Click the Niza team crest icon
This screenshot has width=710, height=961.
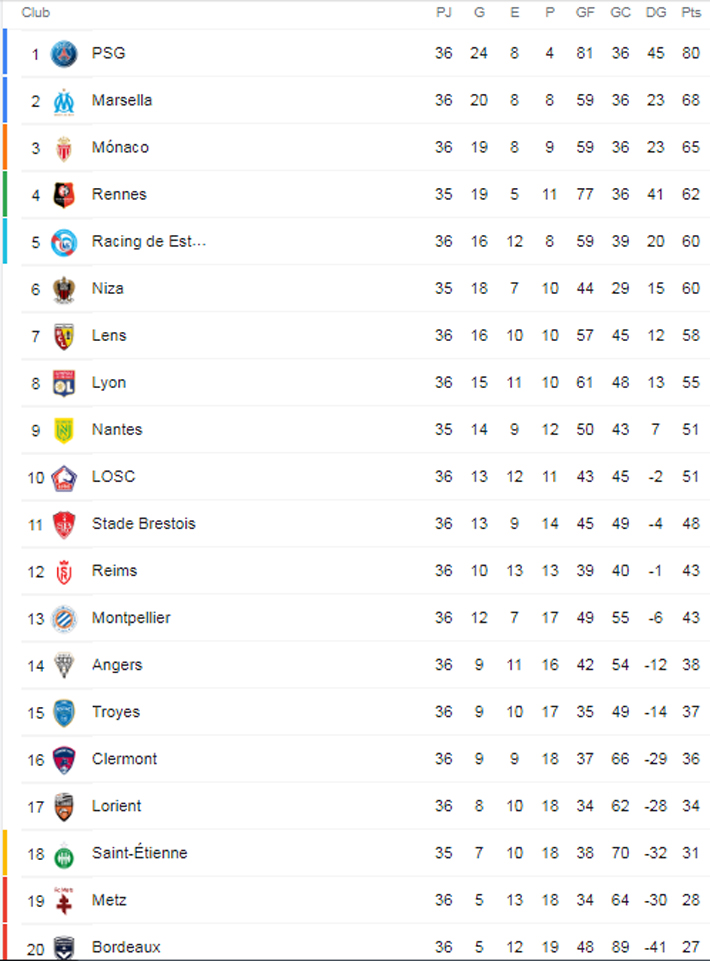(x=64, y=289)
